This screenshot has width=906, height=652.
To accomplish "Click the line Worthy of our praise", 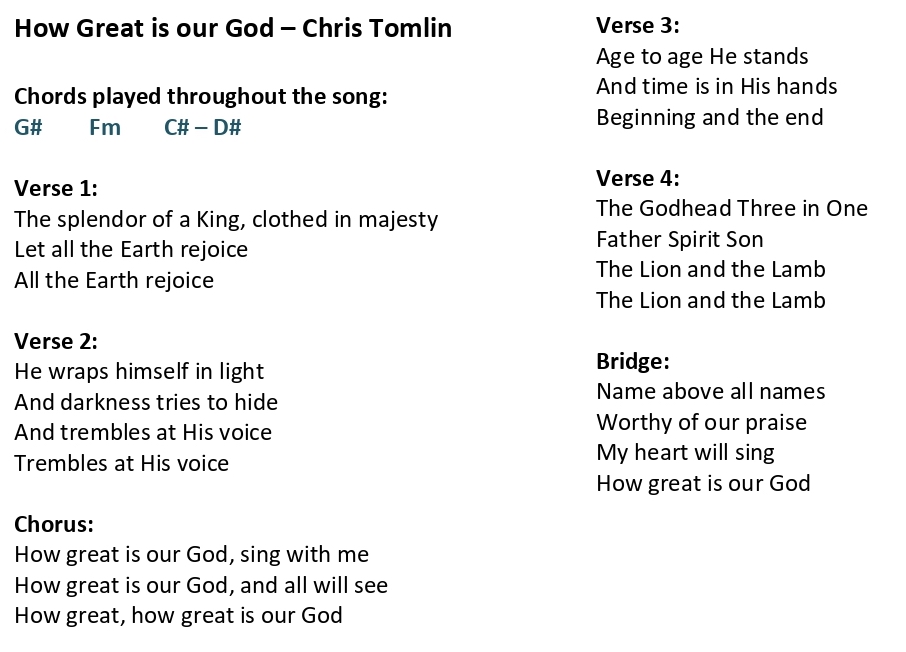I will tap(701, 423).
